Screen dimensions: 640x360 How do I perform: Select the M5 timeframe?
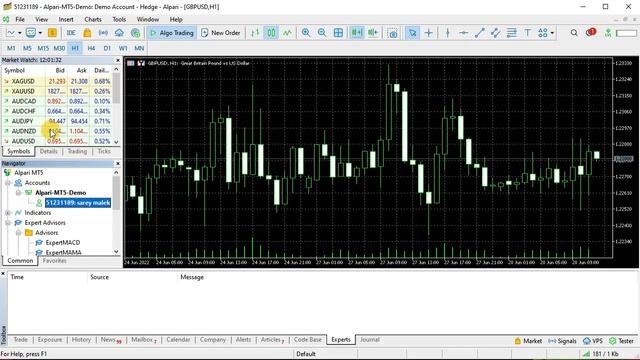[x=27, y=48]
